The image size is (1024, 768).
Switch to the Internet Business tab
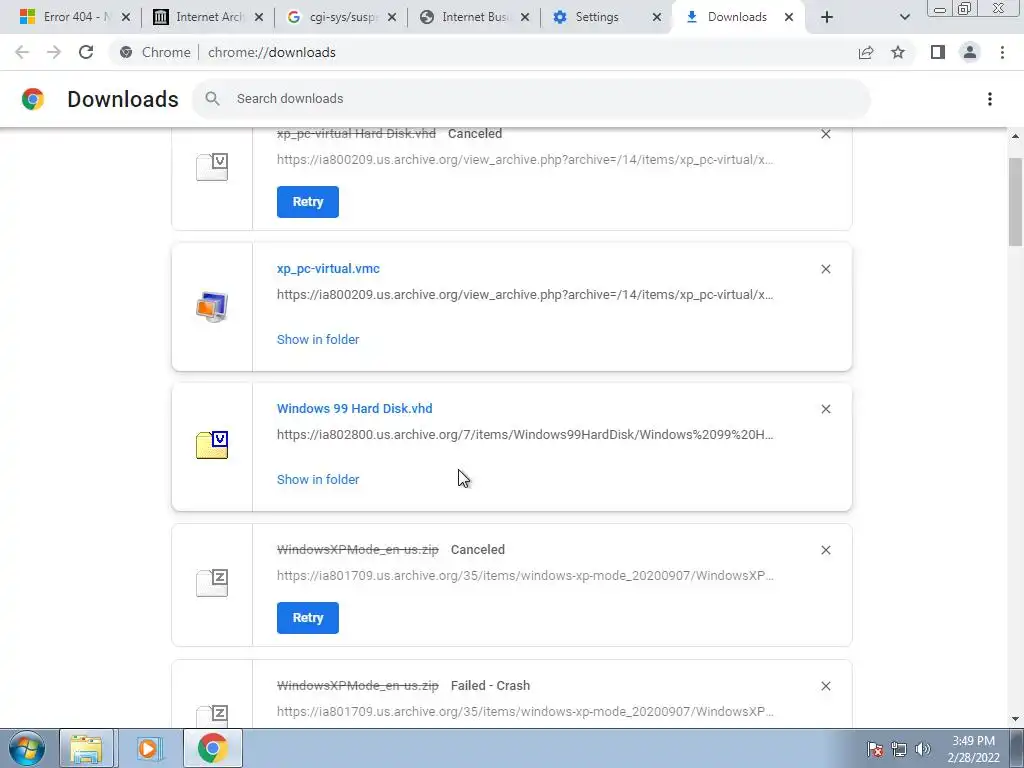[474, 17]
